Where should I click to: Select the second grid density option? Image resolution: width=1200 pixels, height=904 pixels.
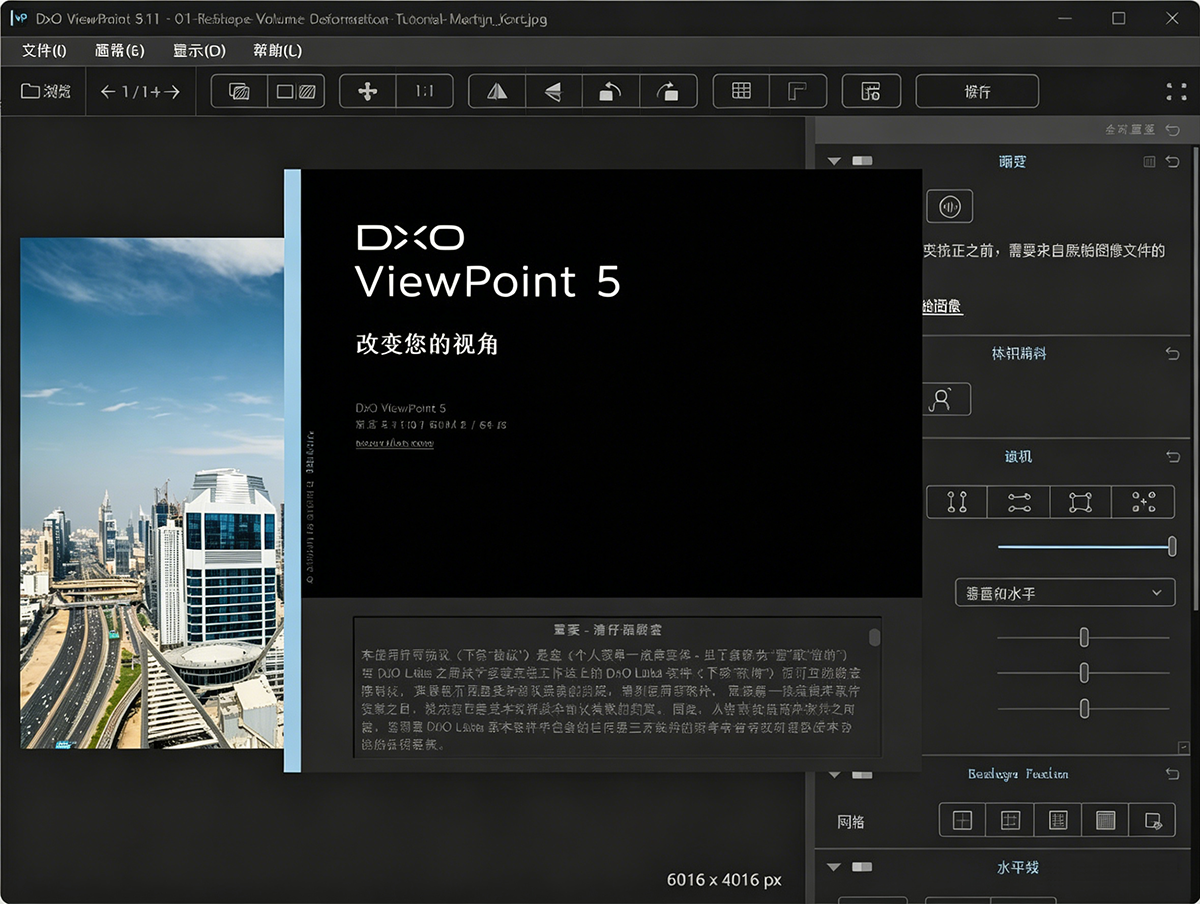coord(1010,820)
